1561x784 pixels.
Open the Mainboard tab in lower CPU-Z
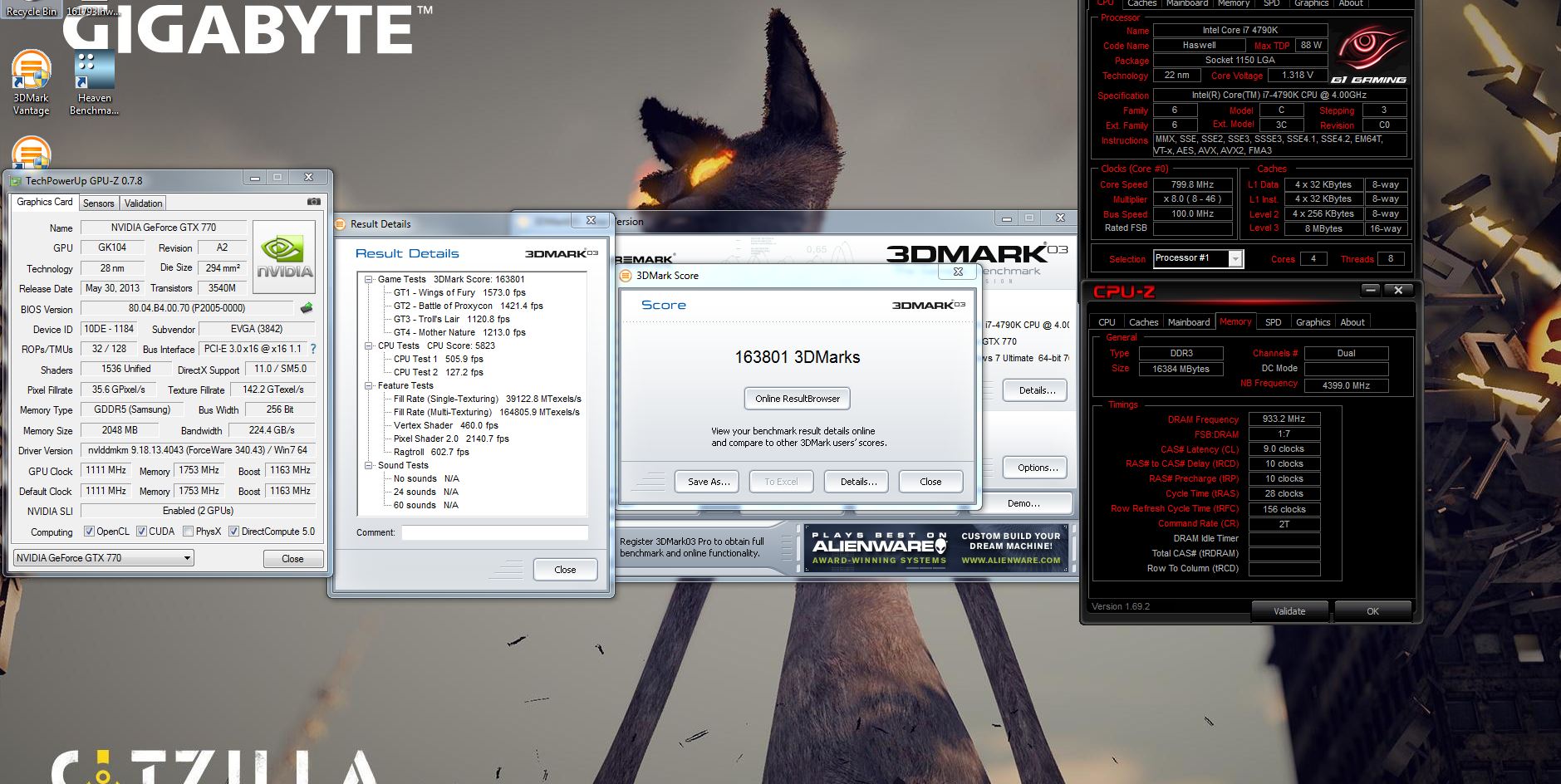tap(1189, 322)
